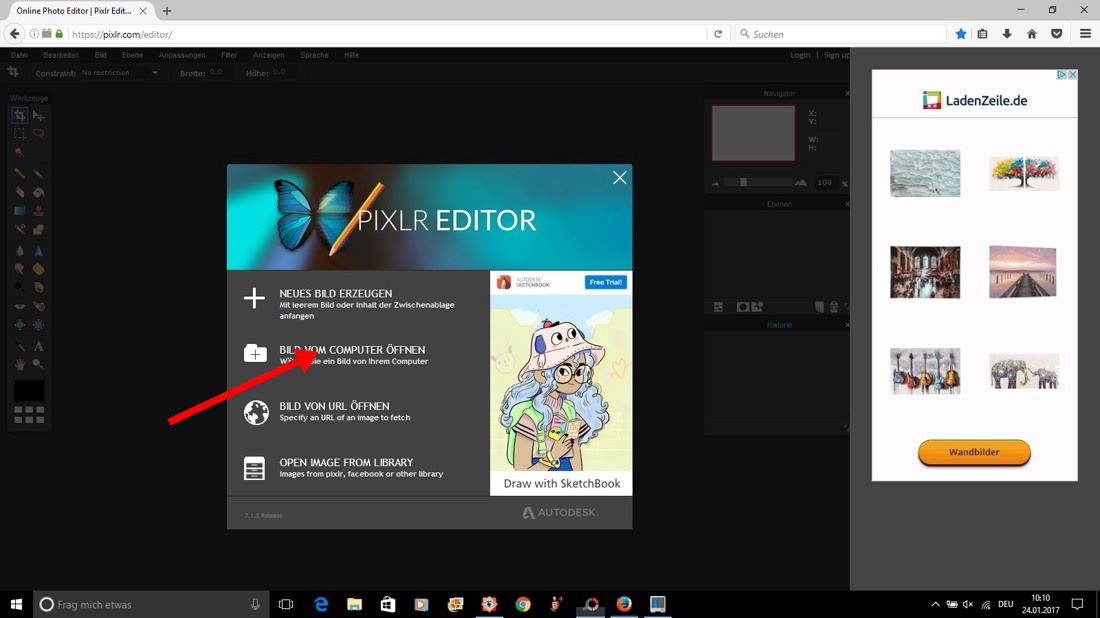Open the Ebene menu
This screenshot has width=1100, height=618.
132,55
